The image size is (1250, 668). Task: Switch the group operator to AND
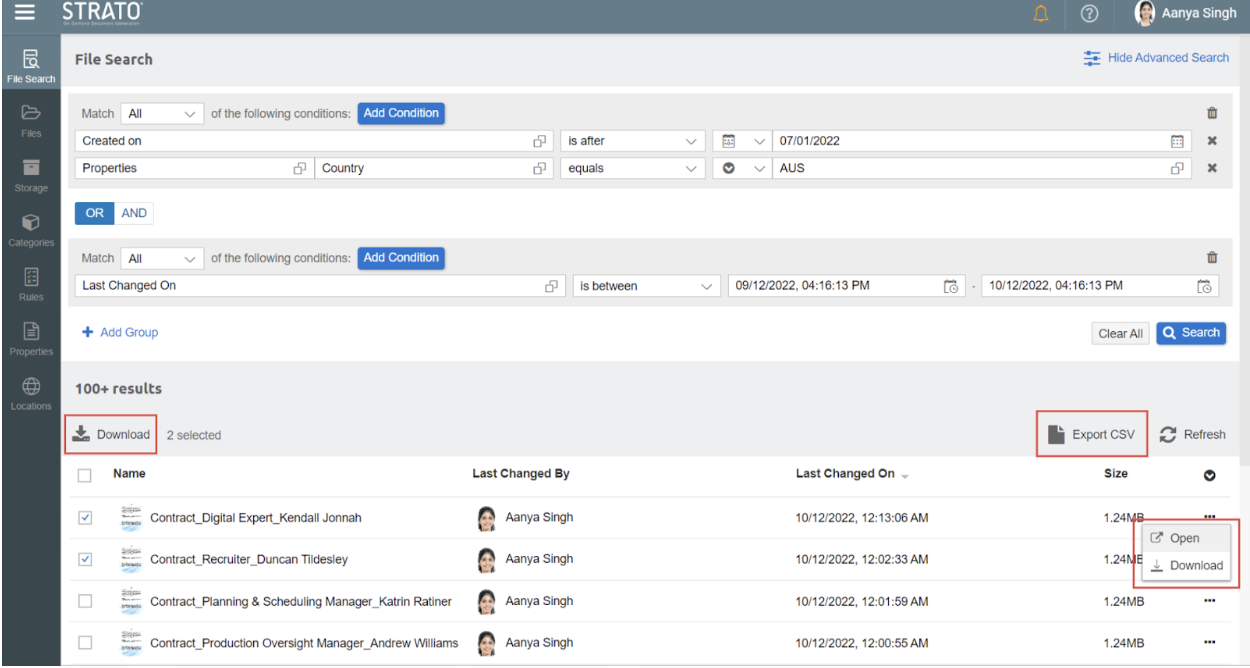point(134,213)
